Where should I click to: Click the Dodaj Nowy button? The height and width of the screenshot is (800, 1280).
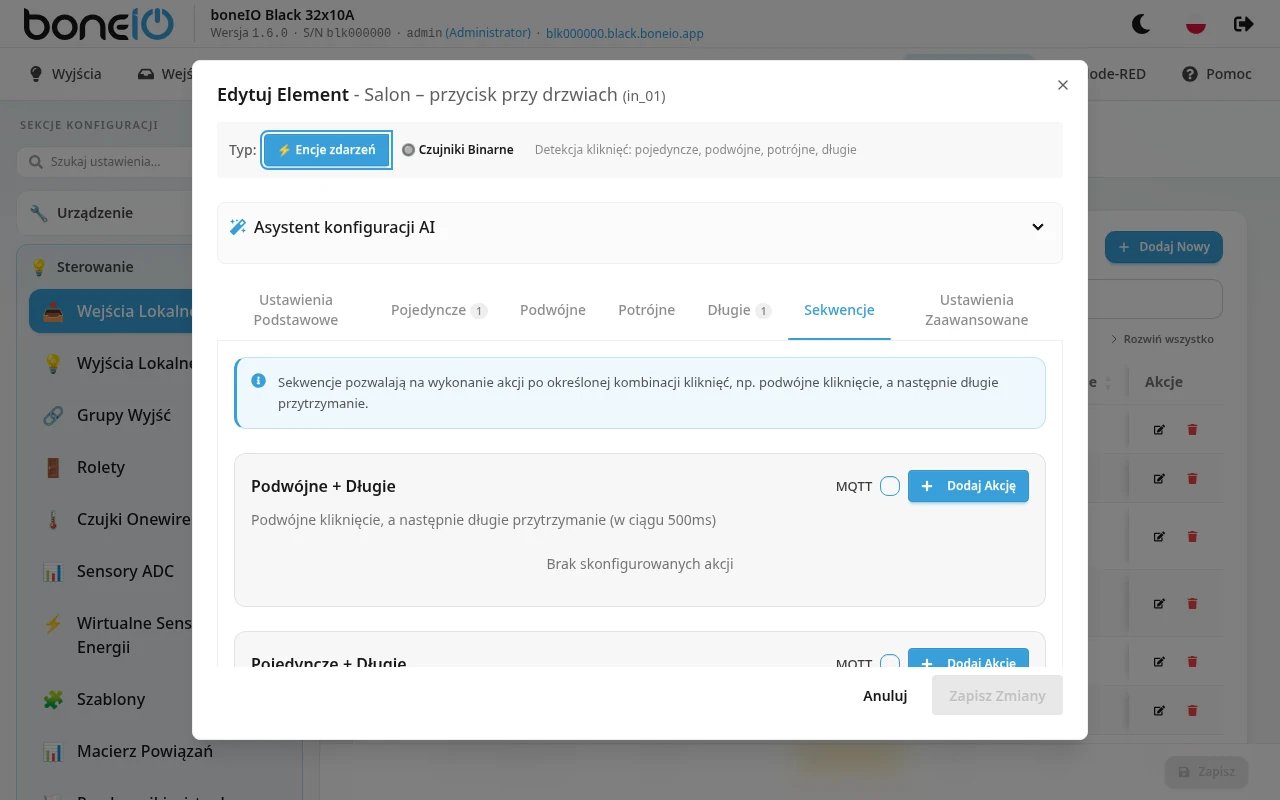click(x=1164, y=247)
